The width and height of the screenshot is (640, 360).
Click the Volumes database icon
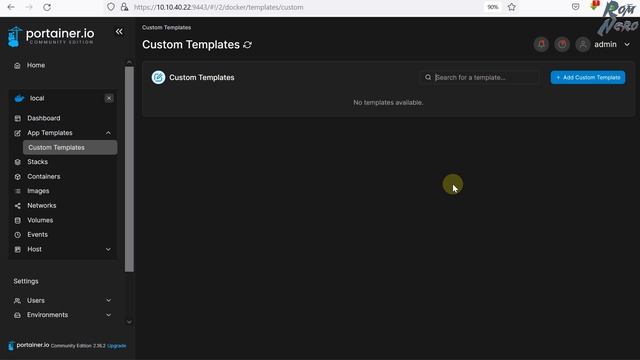18,220
